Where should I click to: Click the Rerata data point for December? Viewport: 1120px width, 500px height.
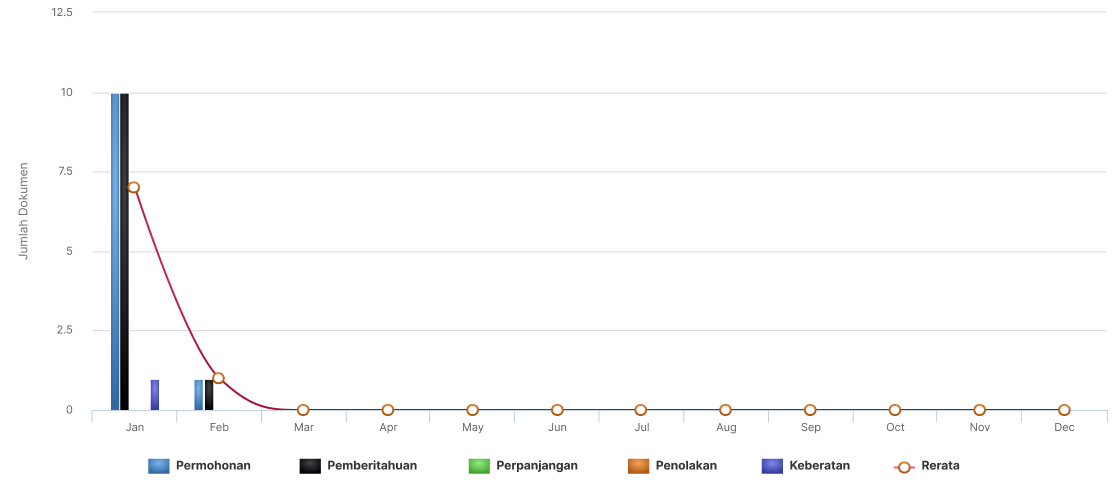[1064, 410]
